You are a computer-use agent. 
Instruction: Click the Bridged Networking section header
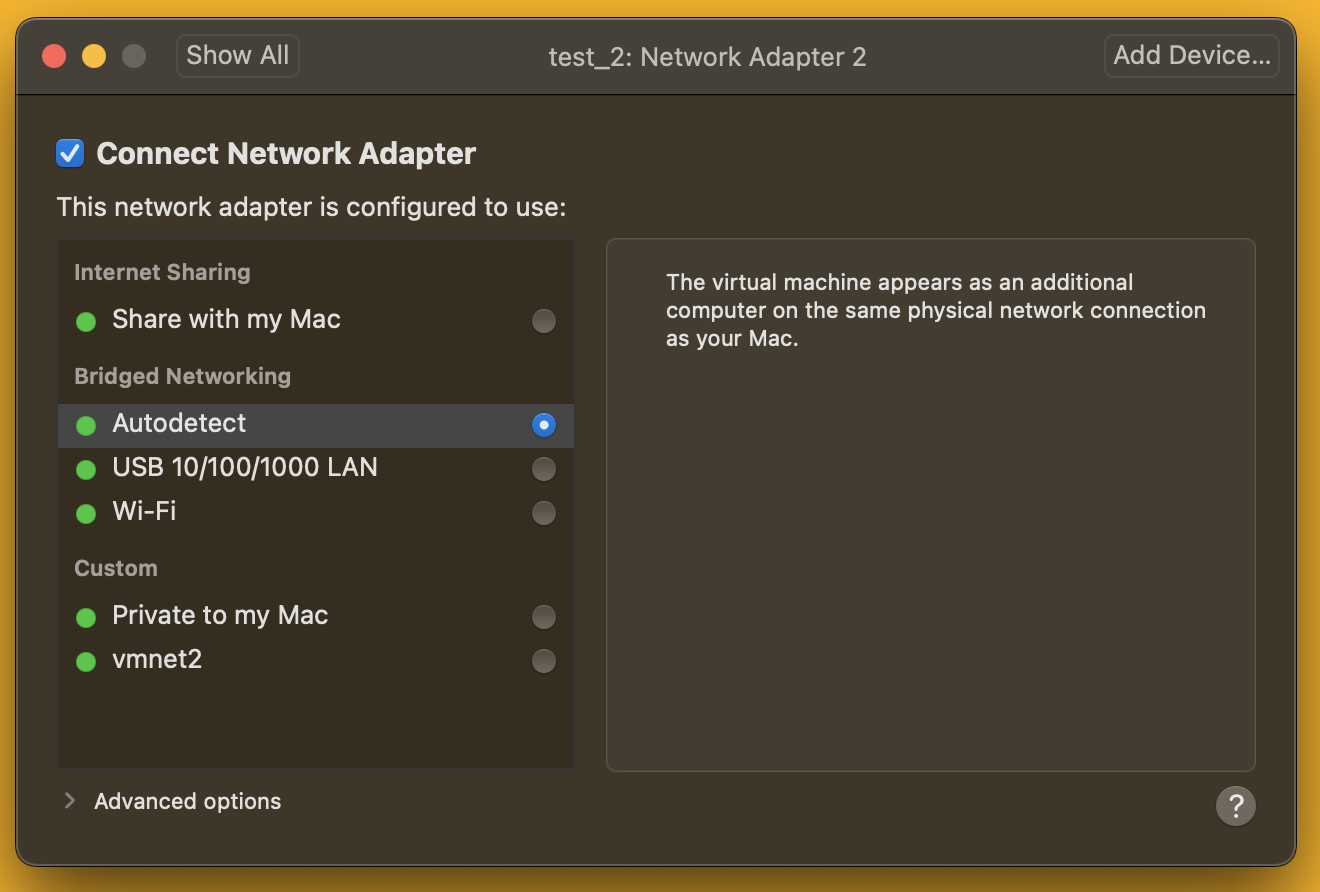click(x=182, y=376)
